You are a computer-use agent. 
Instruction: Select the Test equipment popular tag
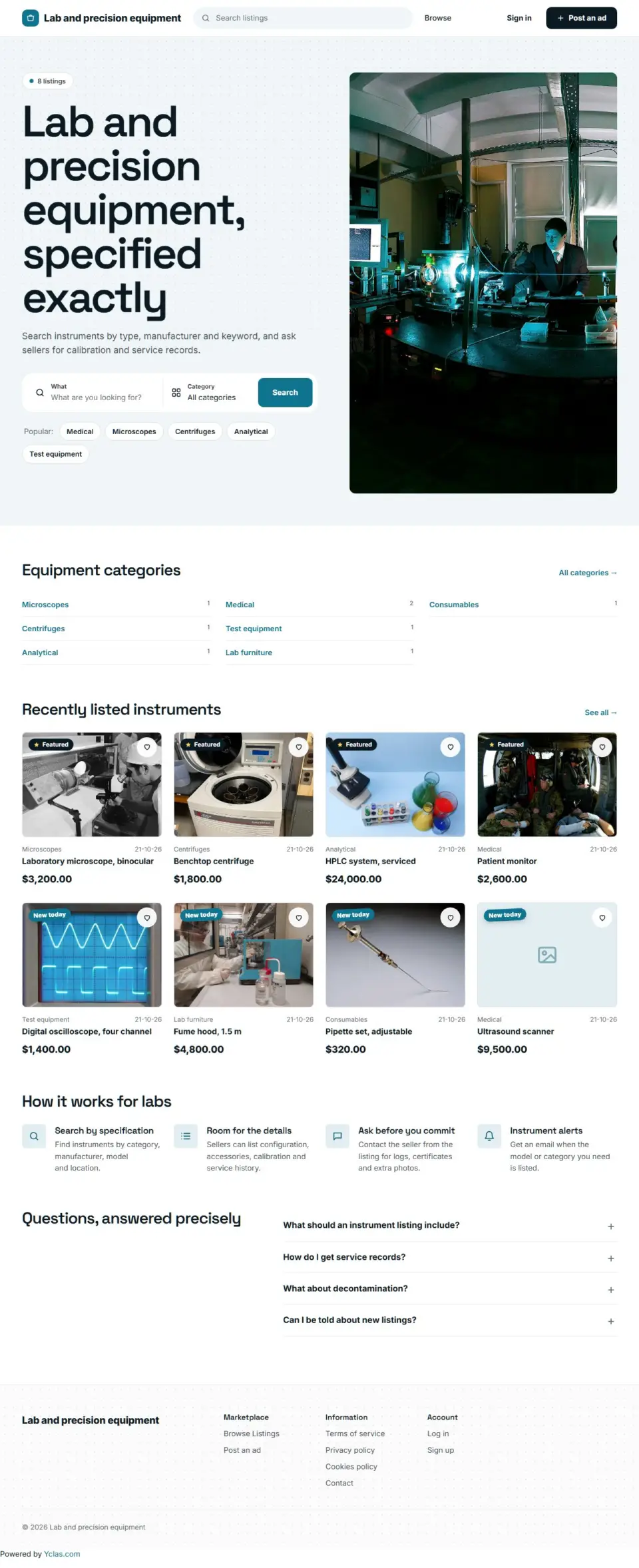(x=56, y=454)
